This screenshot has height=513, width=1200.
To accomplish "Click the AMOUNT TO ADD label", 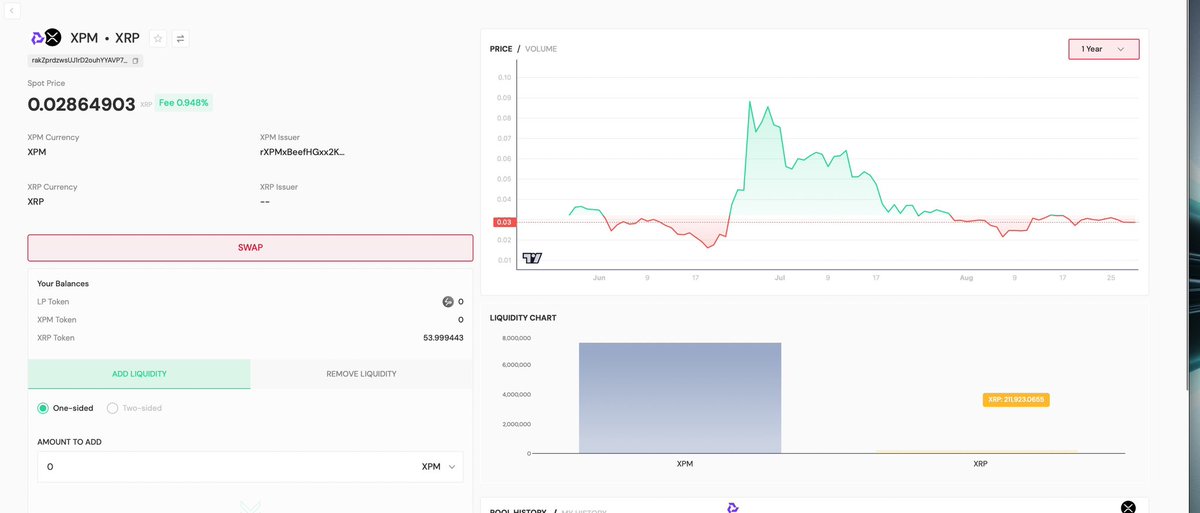I will point(69,441).
